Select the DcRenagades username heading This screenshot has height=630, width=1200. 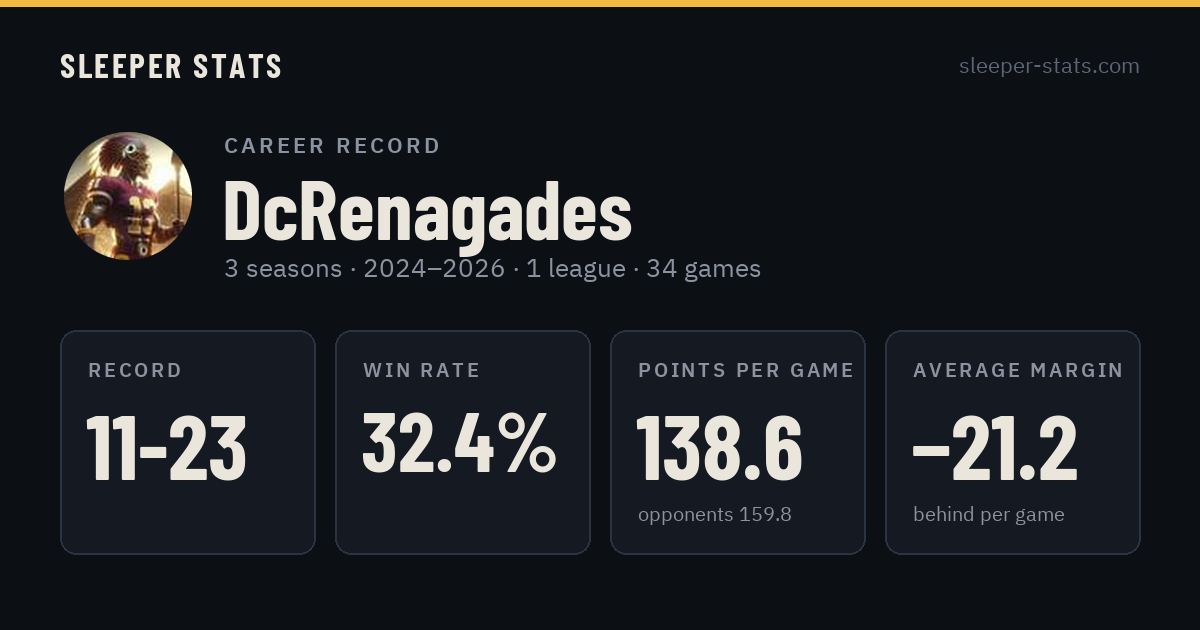coord(428,211)
